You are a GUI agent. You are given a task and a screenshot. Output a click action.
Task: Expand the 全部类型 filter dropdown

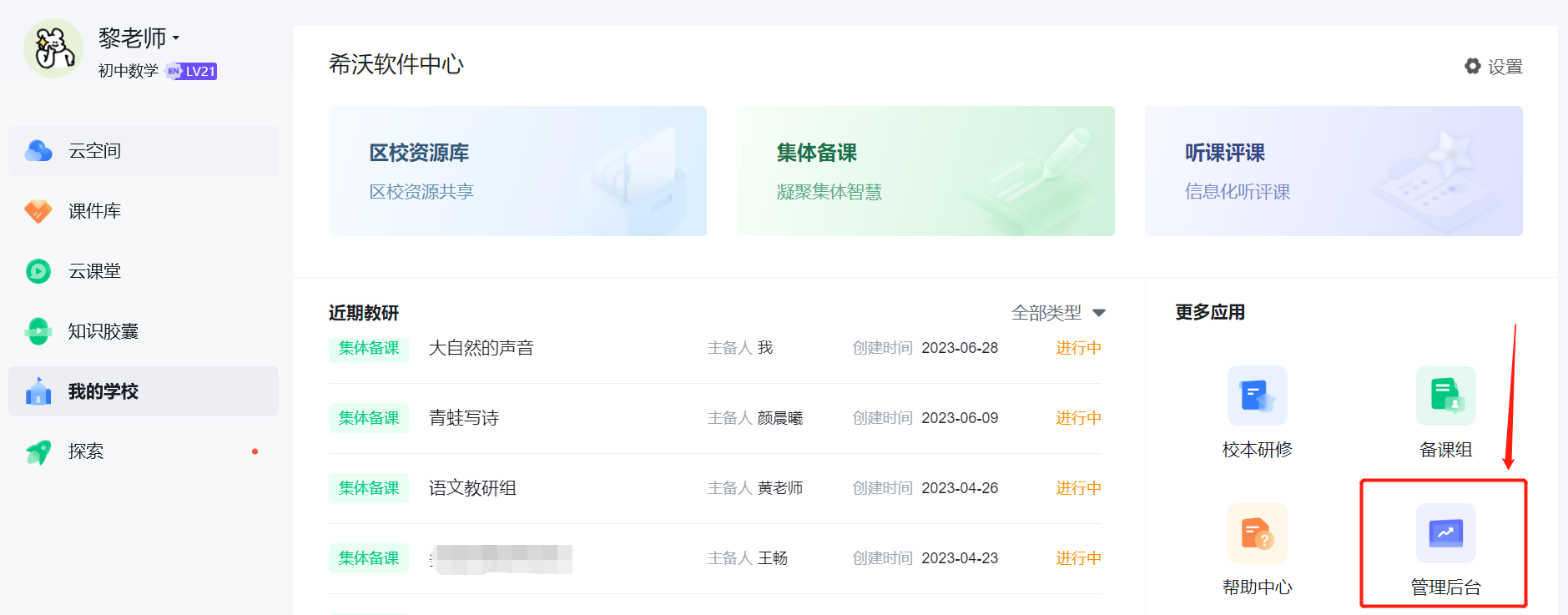(1058, 313)
